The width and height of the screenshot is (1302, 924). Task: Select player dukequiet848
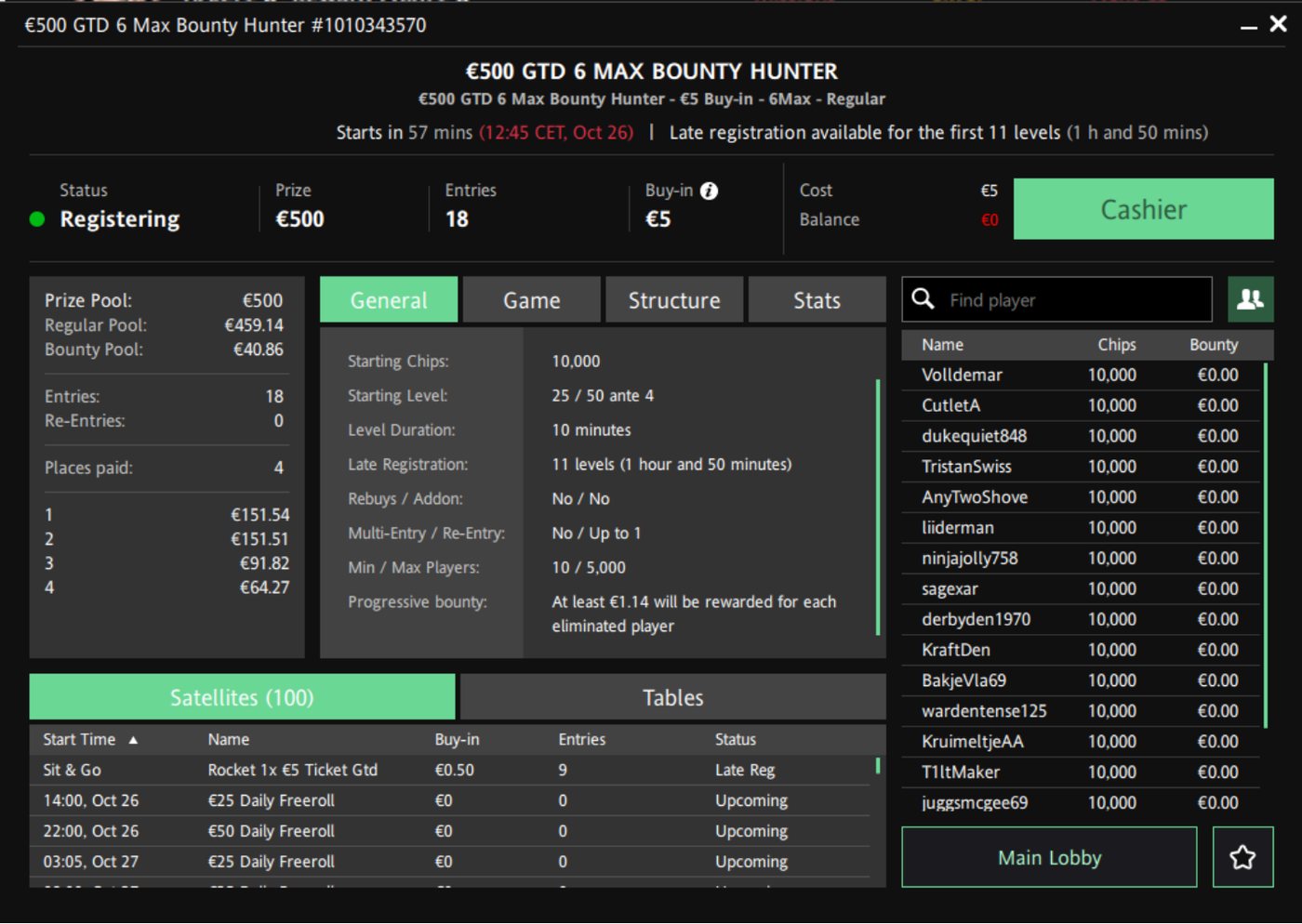click(1082, 436)
